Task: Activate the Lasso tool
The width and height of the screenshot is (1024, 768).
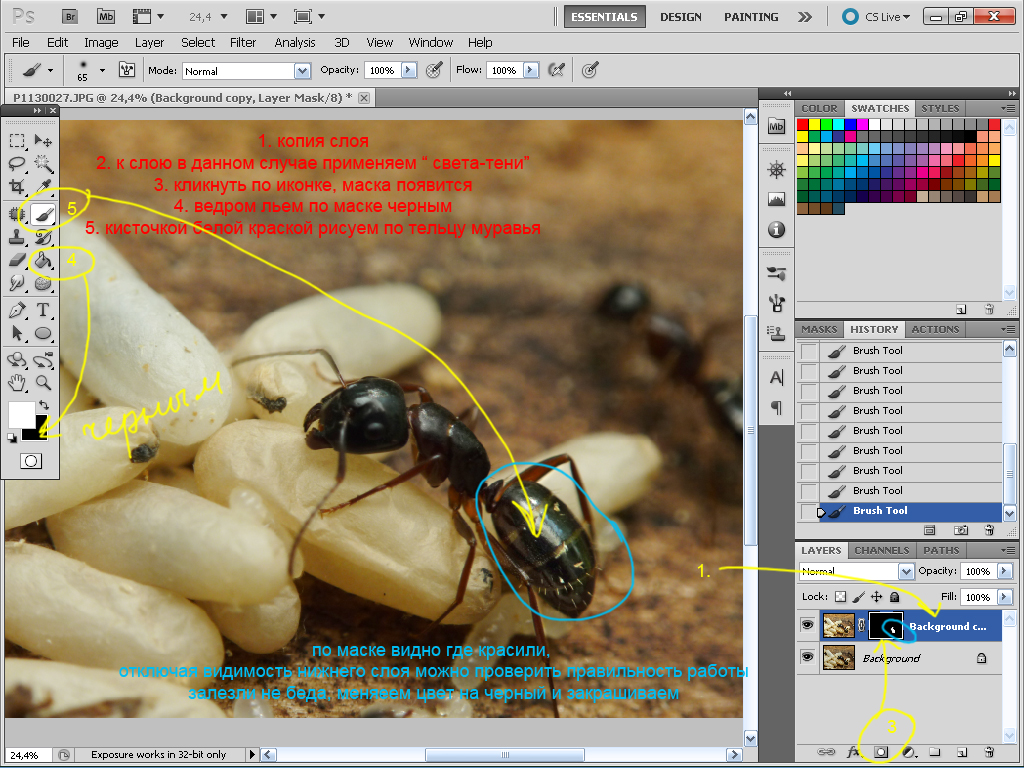Action: coord(17,164)
